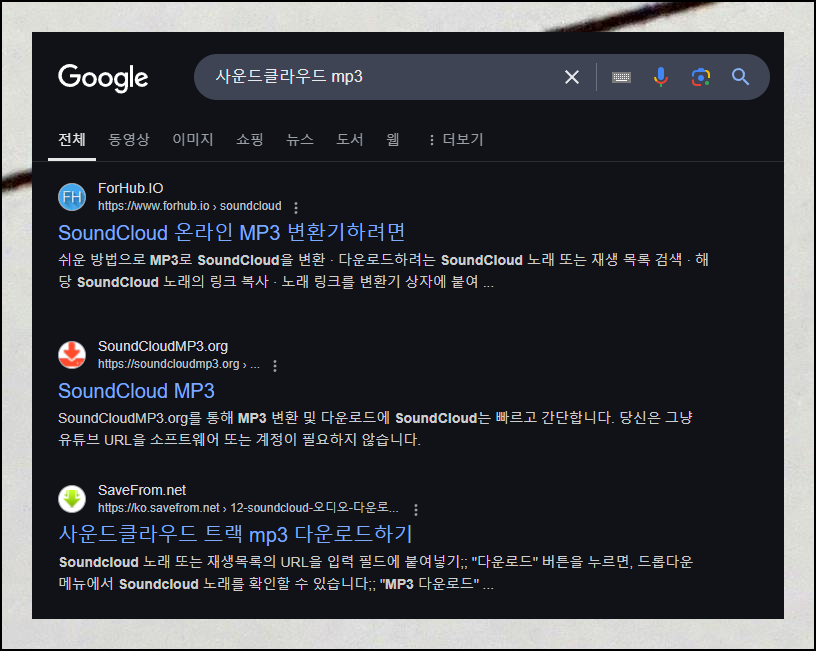Click SoundCloudMP3.org snippet about 유튜브 URL
This screenshot has width=816, height=651.
pos(375,429)
